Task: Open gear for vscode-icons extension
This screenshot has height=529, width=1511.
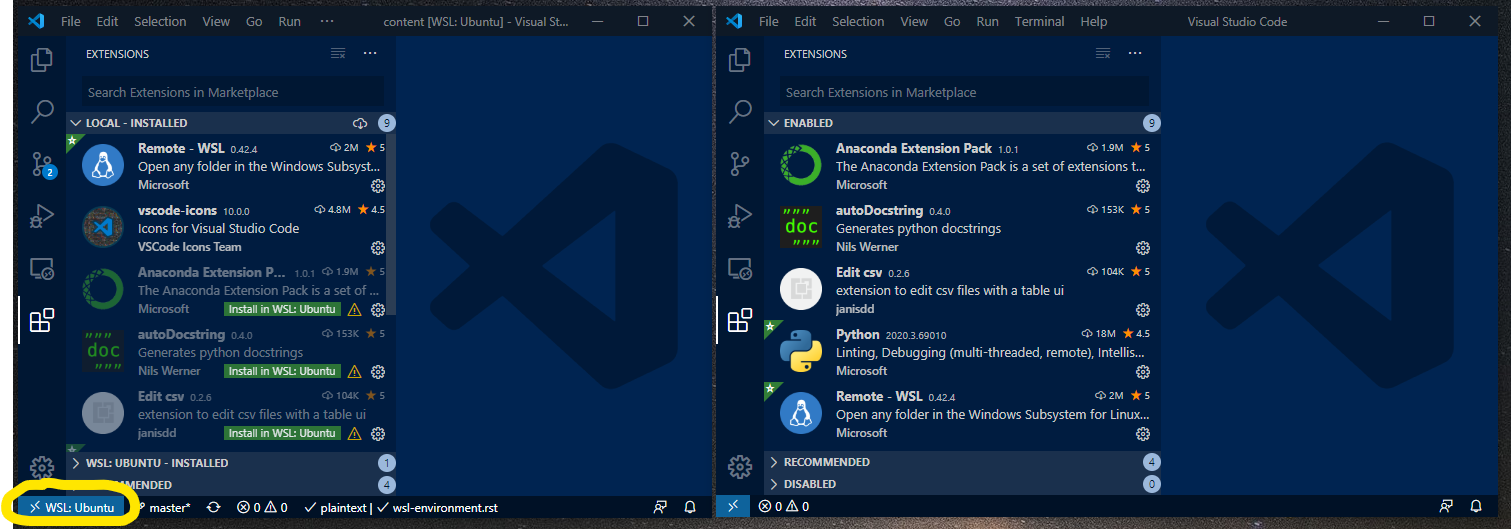Action: click(x=378, y=248)
